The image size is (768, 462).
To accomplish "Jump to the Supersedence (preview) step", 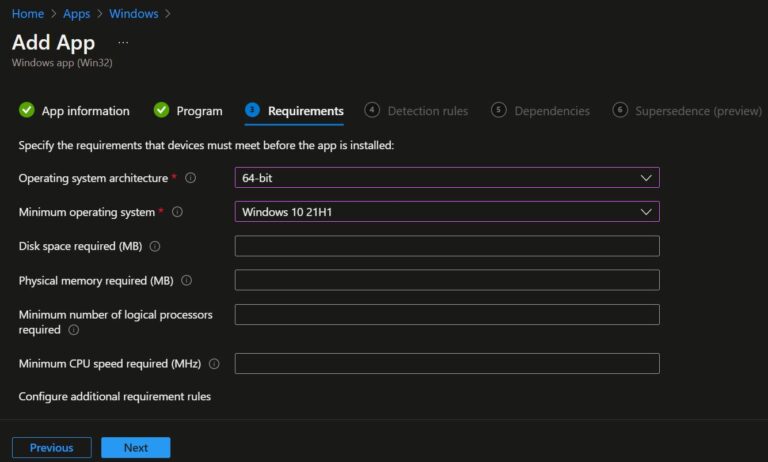I will tap(687, 111).
